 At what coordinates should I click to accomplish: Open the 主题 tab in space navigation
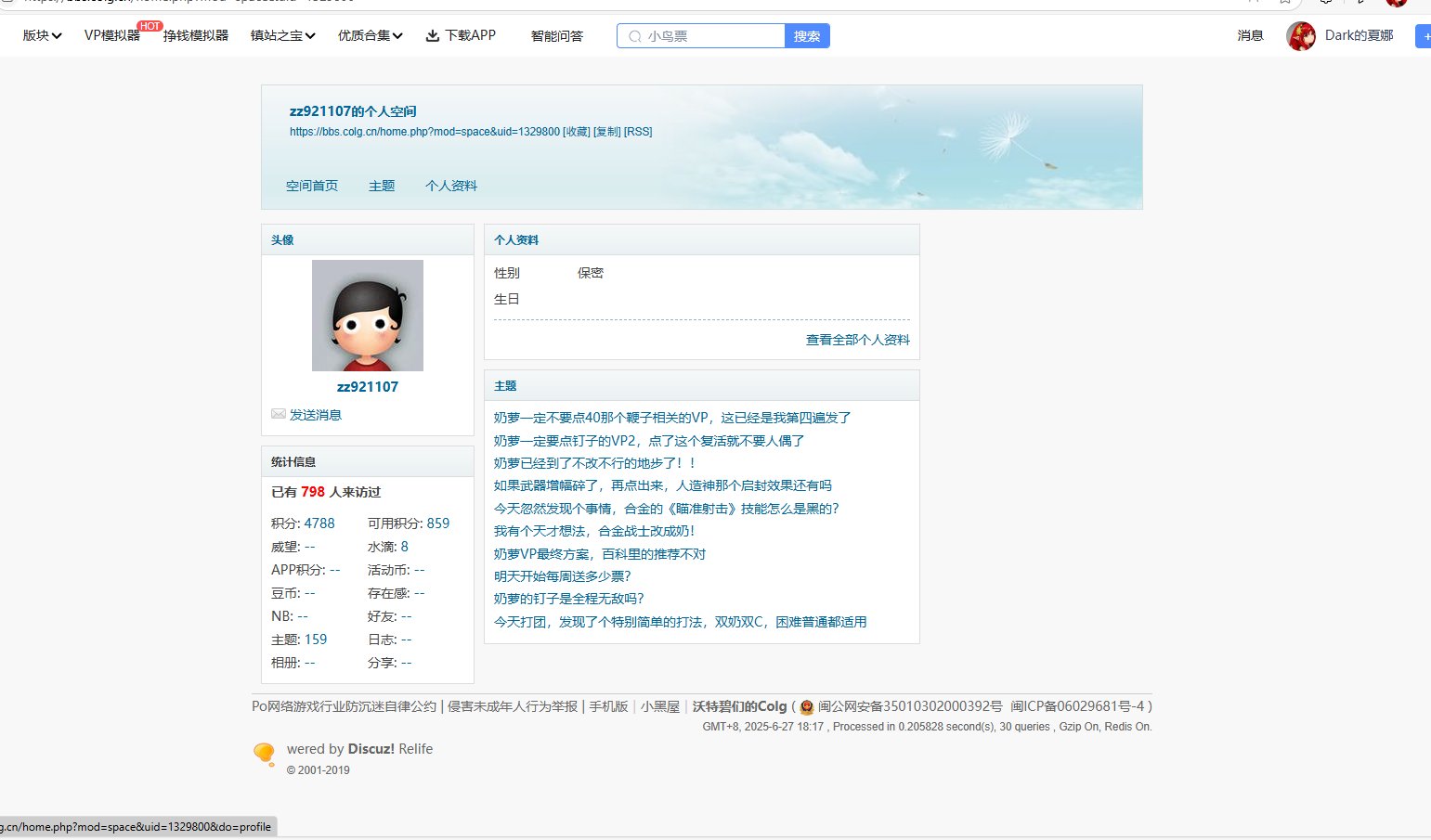[x=381, y=186]
